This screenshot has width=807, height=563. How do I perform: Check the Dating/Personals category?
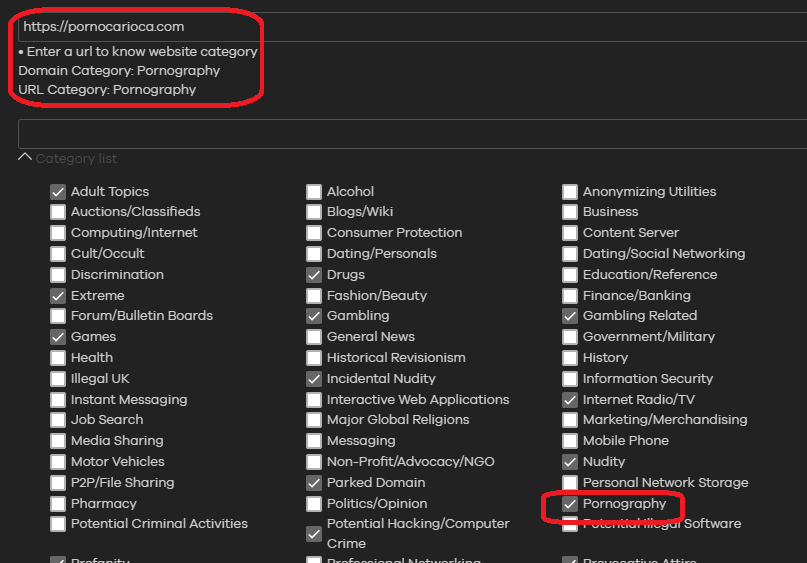point(314,254)
